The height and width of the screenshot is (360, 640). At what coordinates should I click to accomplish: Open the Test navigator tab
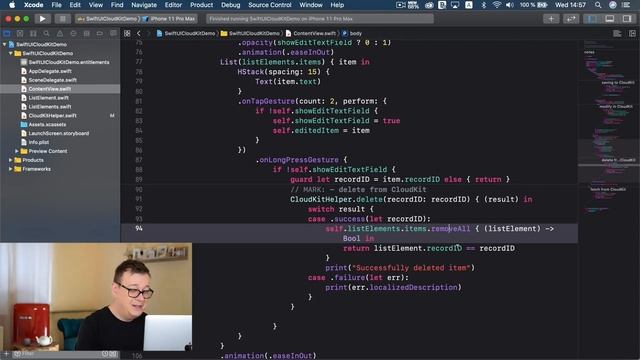tap(73, 33)
